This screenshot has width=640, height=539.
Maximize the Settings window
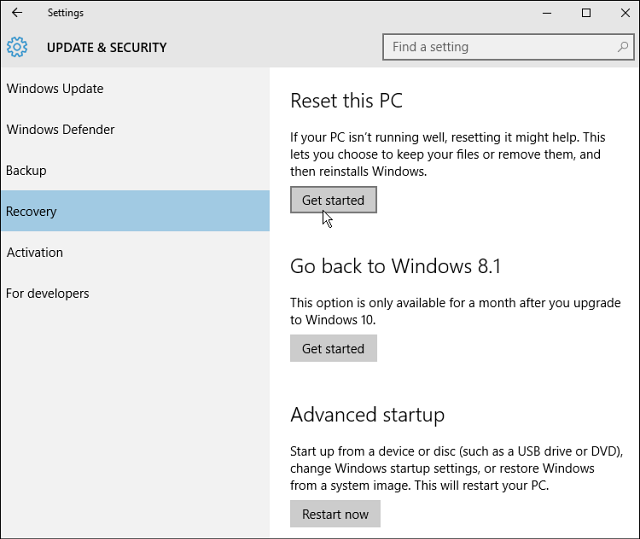click(586, 13)
